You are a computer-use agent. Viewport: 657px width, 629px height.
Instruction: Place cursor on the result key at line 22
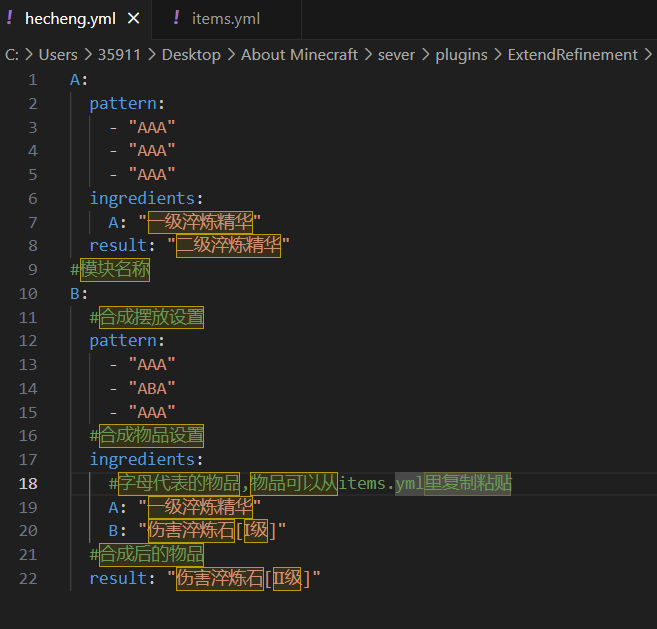tap(116, 578)
